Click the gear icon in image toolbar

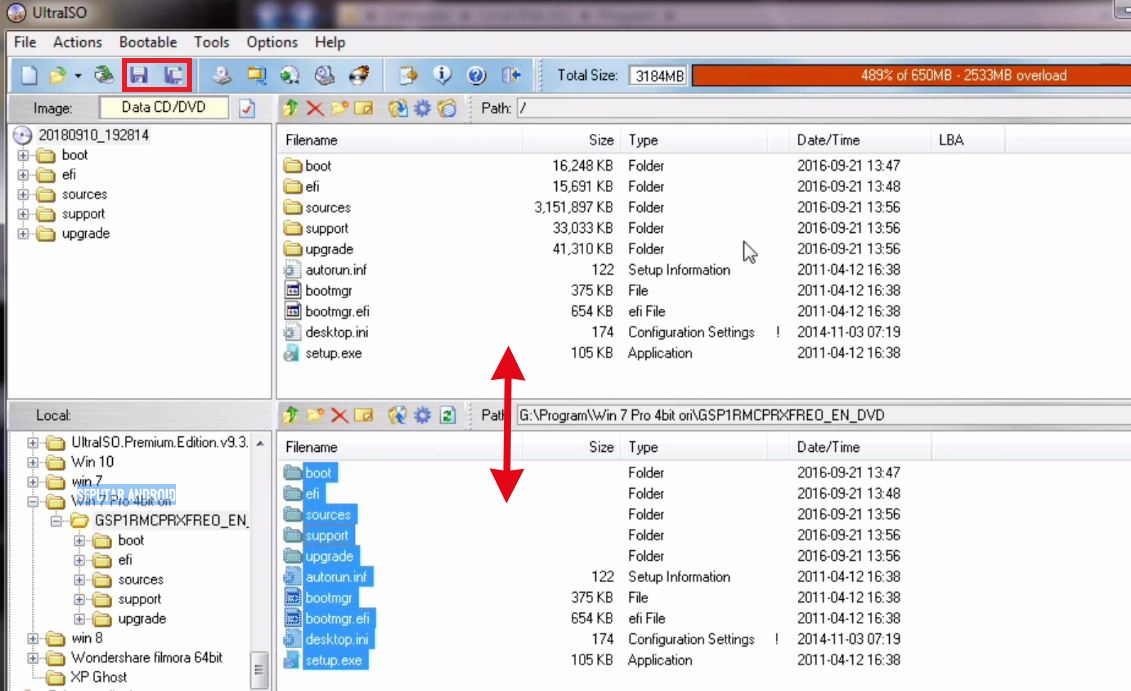(x=422, y=108)
